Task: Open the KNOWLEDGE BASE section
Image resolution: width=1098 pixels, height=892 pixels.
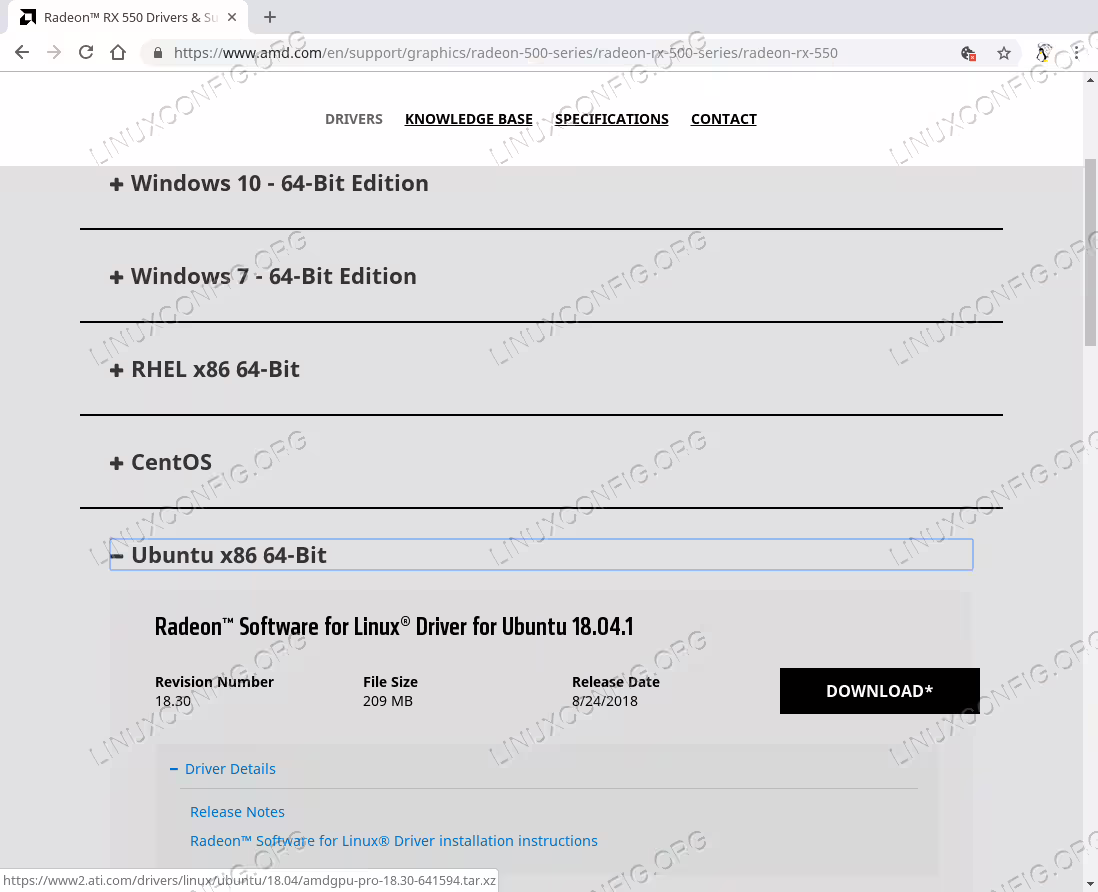Action: tap(468, 119)
